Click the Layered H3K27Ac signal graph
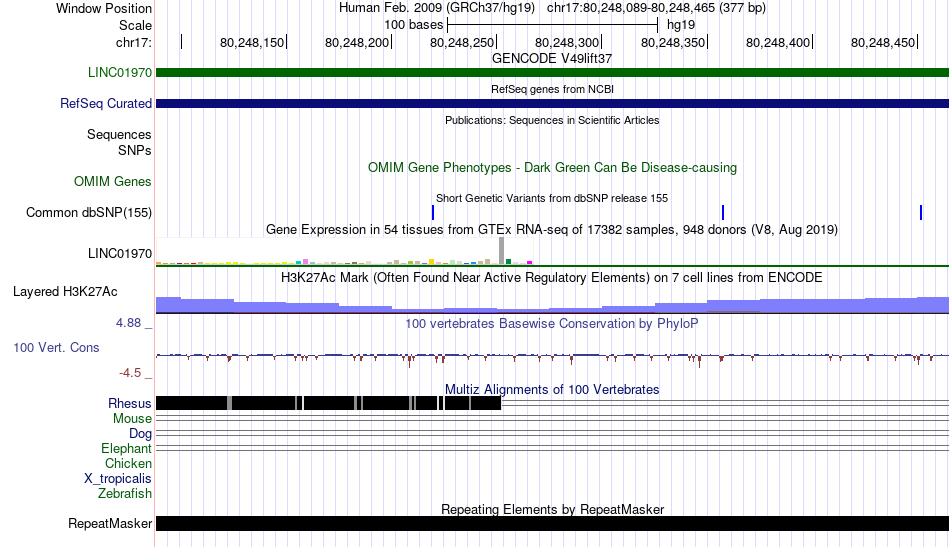The height and width of the screenshot is (547, 950). pos(552,305)
